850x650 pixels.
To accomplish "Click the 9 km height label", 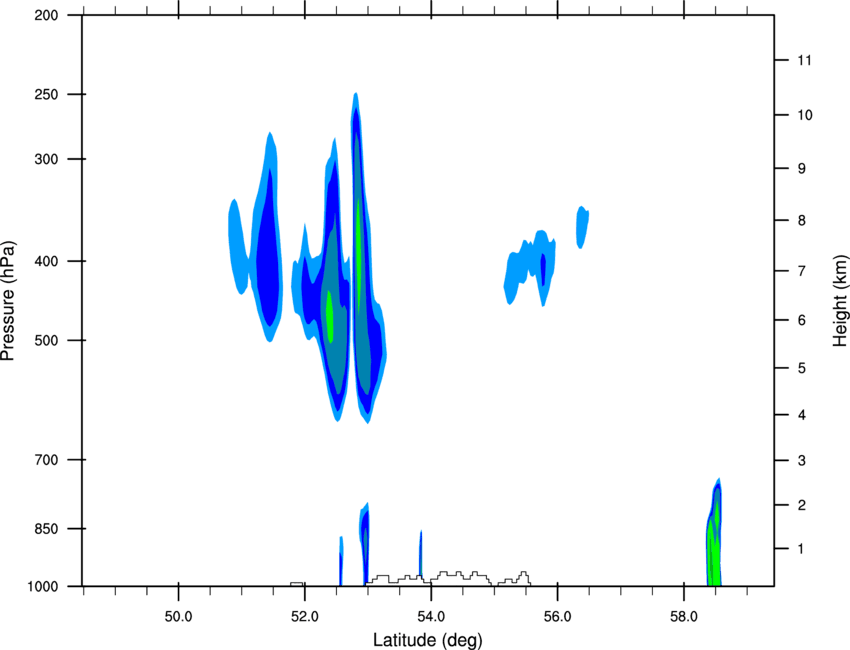I will pos(802,169).
